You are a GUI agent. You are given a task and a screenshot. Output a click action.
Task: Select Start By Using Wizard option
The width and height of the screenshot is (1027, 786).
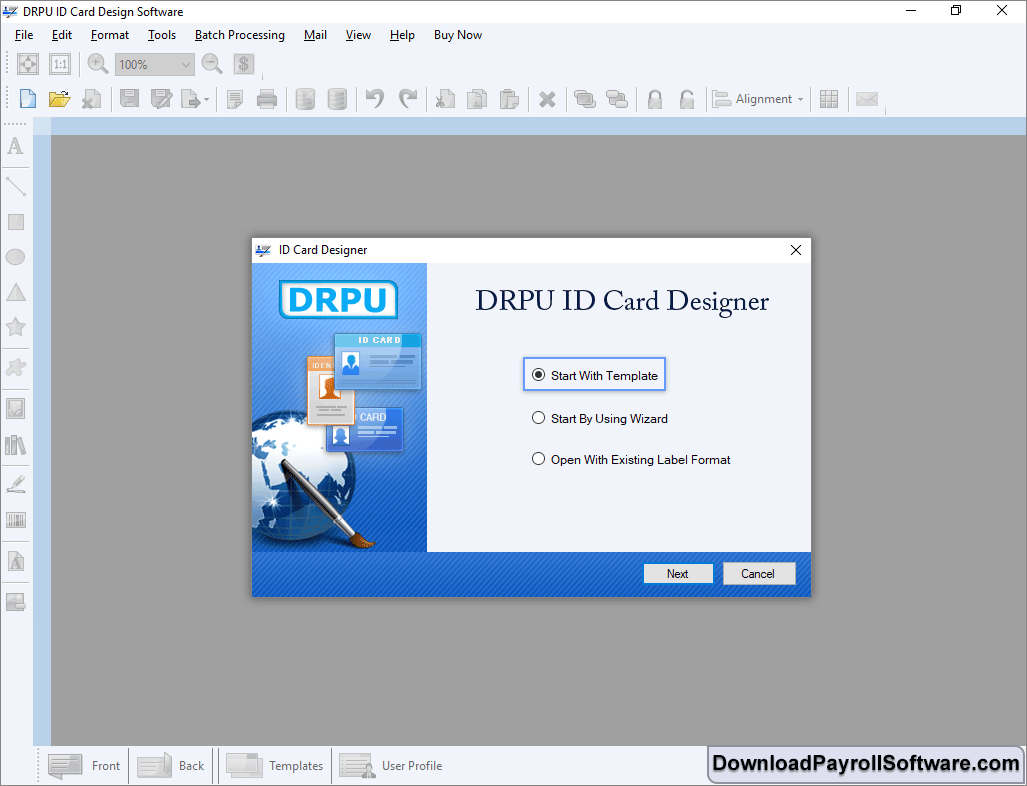coord(539,419)
